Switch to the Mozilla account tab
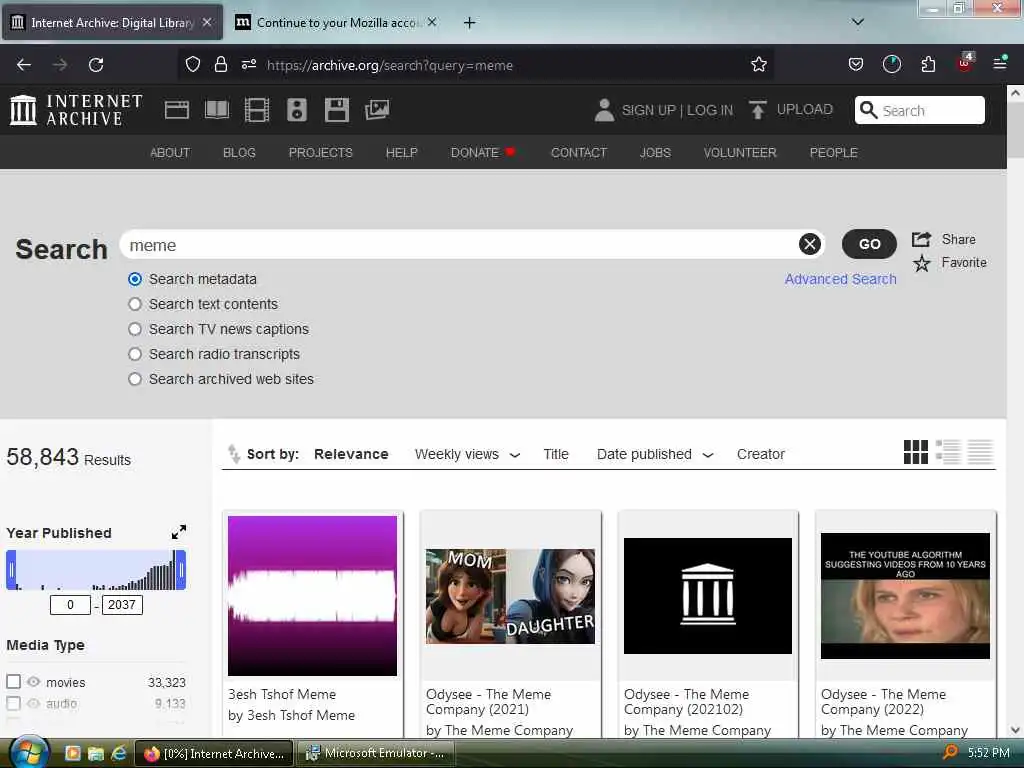 [336, 22]
